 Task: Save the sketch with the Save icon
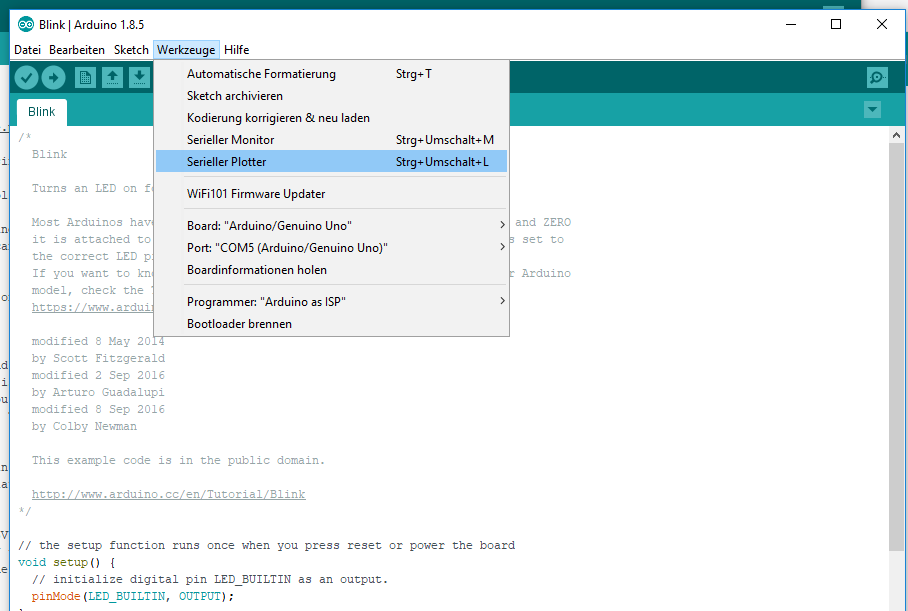(x=139, y=78)
